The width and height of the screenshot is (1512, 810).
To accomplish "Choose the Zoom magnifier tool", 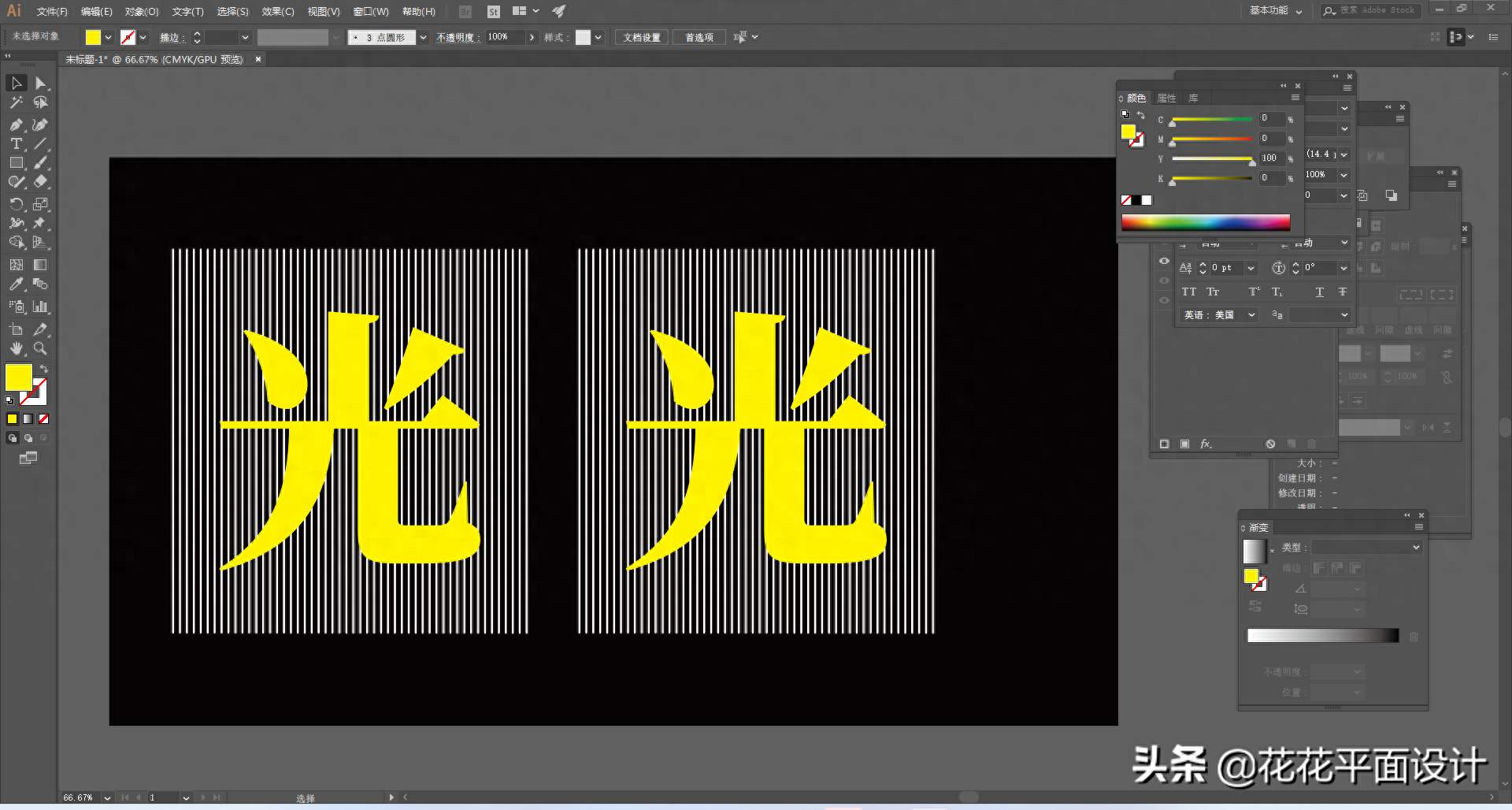I will click(40, 348).
